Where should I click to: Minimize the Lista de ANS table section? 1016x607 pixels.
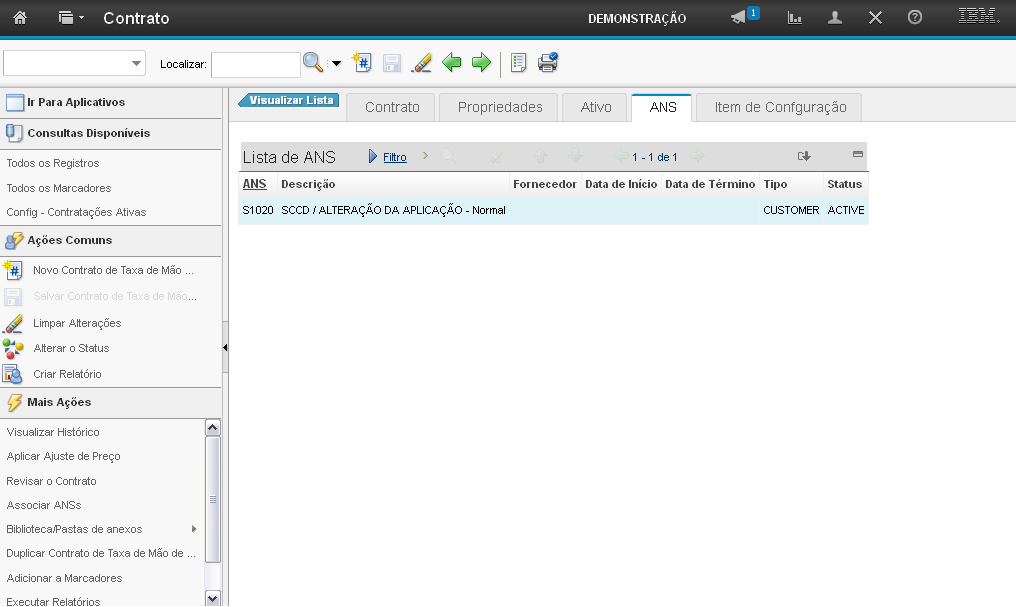(857, 155)
